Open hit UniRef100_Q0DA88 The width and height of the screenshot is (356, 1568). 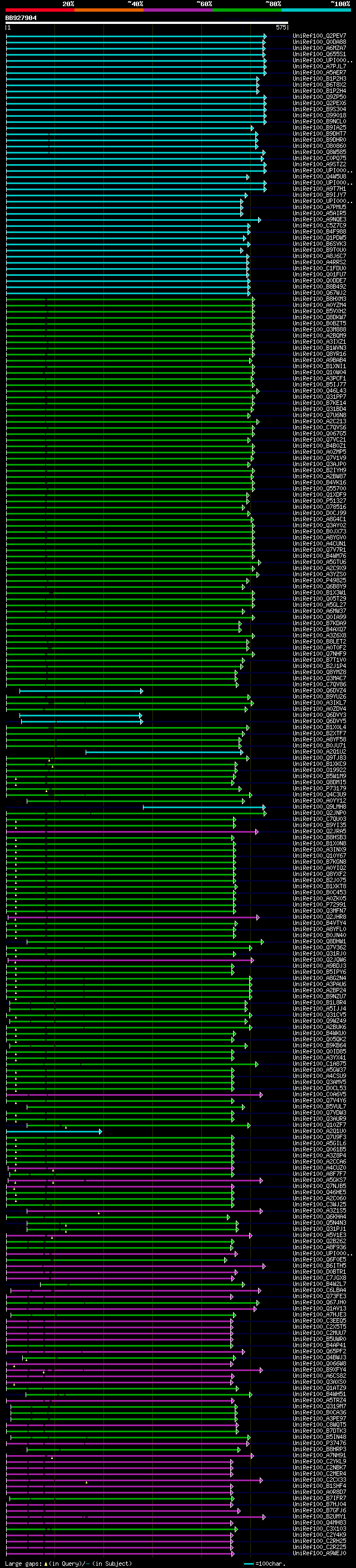click(x=319, y=42)
